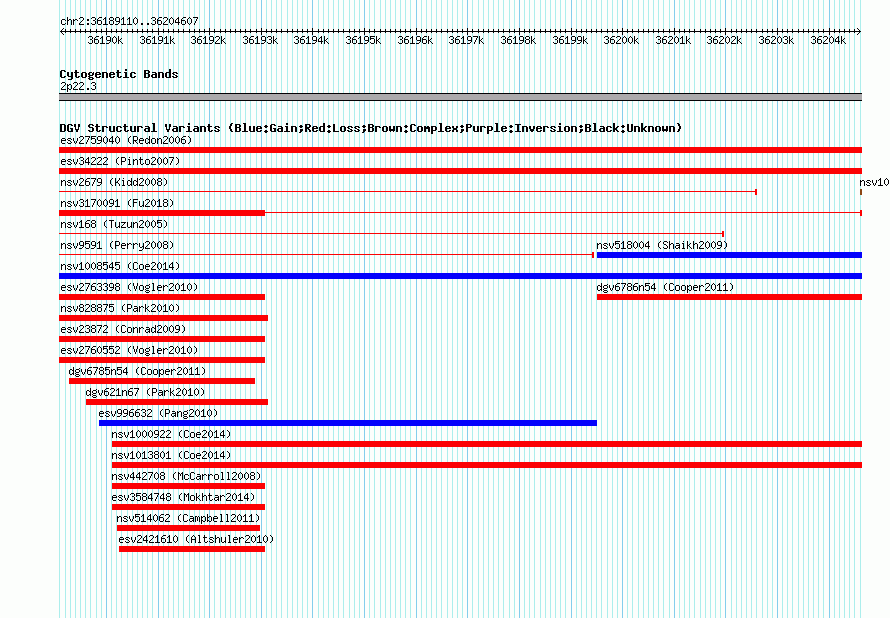Click the blue bar of esv996632
890x618 pixels.
[x=347, y=423]
